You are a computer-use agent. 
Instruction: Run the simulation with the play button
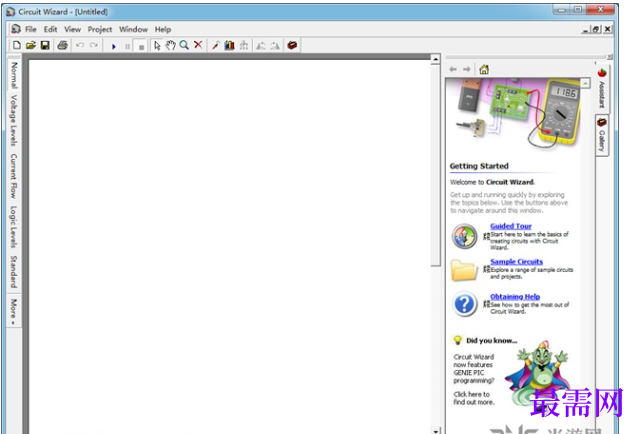pyautogui.click(x=114, y=46)
